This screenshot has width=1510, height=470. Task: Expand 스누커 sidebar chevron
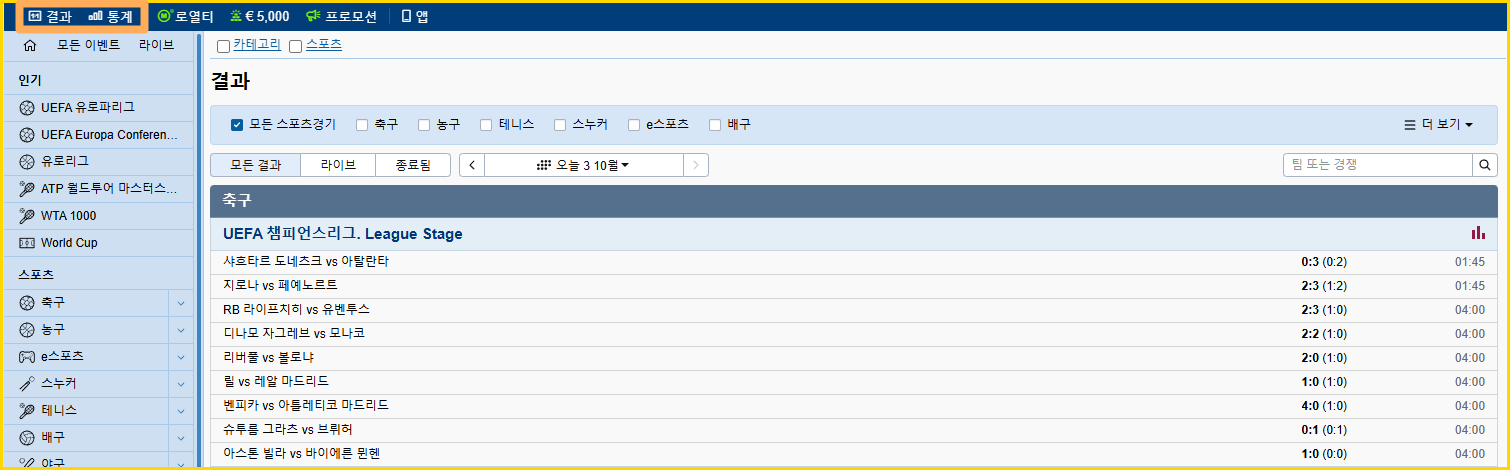click(181, 383)
